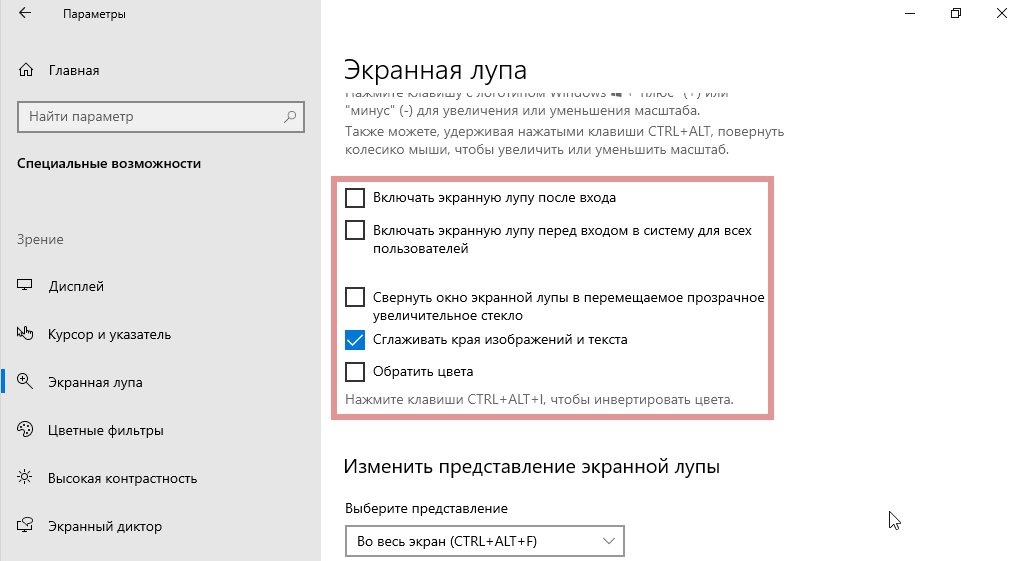
Task: Enable Свернуть окно экранной лупы checkbox
Action: pos(355,297)
